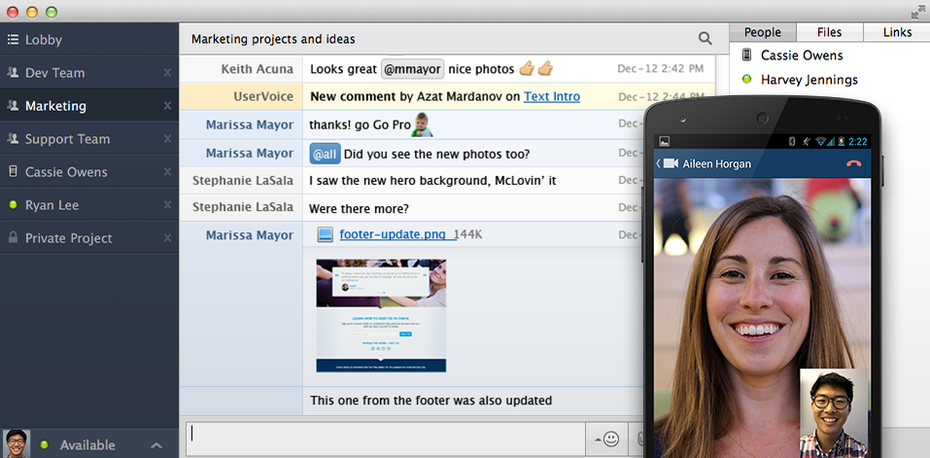Close the Support Team room
The width and height of the screenshot is (930, 458).
coord(167,139)
